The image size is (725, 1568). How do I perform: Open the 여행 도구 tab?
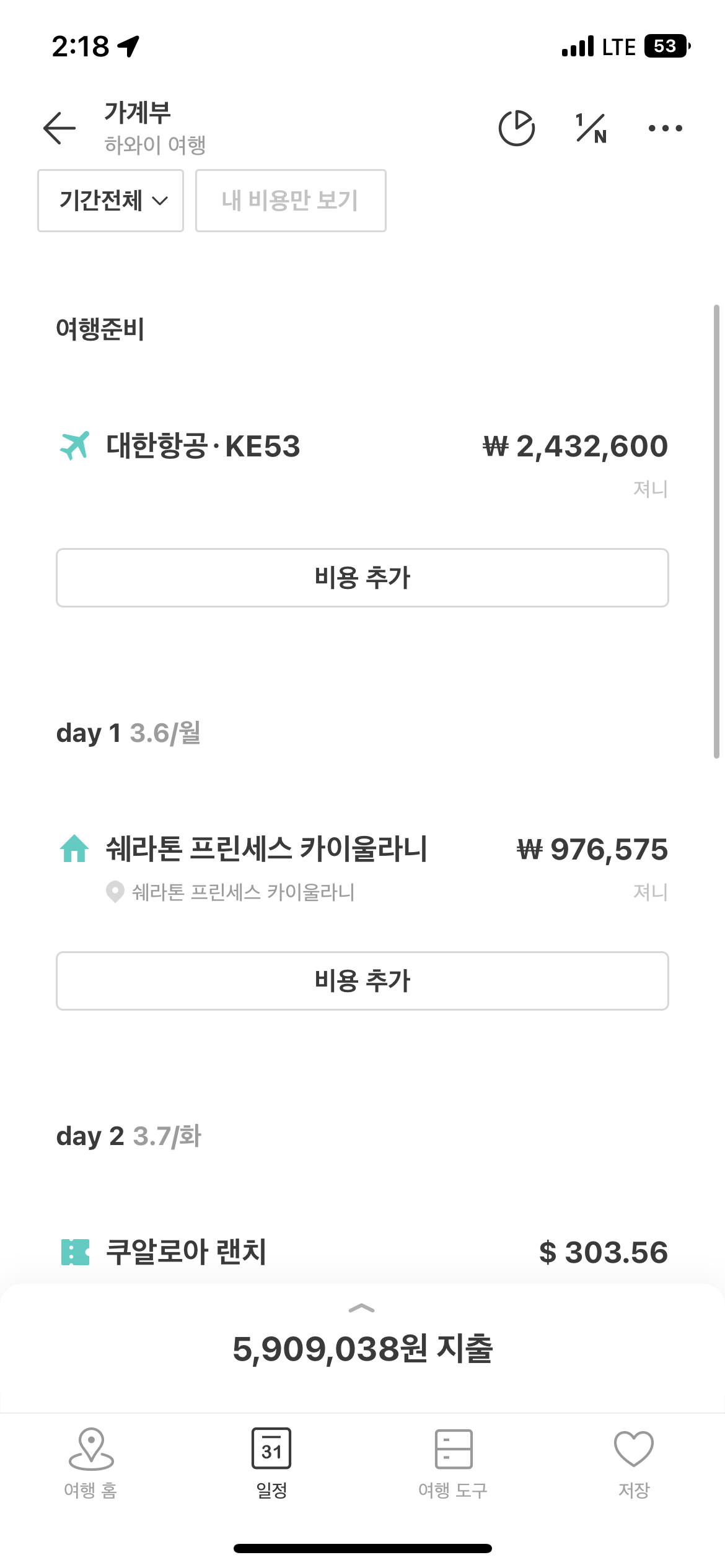pos(453,1463)
